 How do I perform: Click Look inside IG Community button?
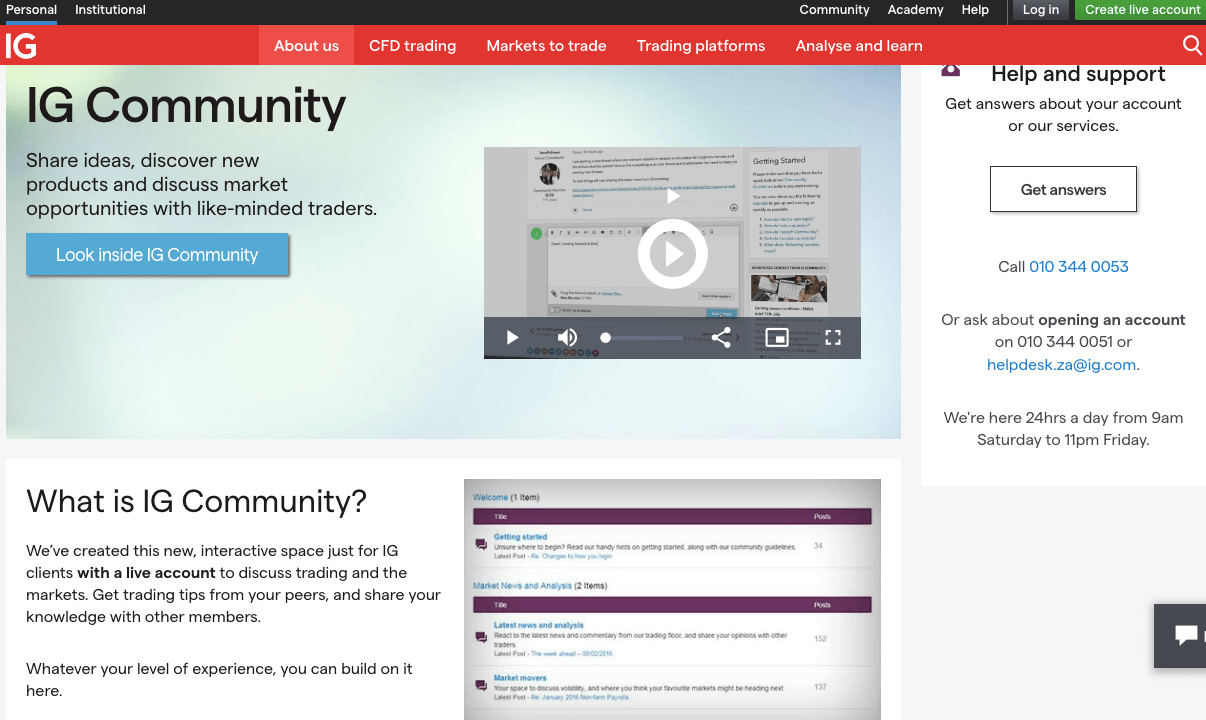point(157,255)
